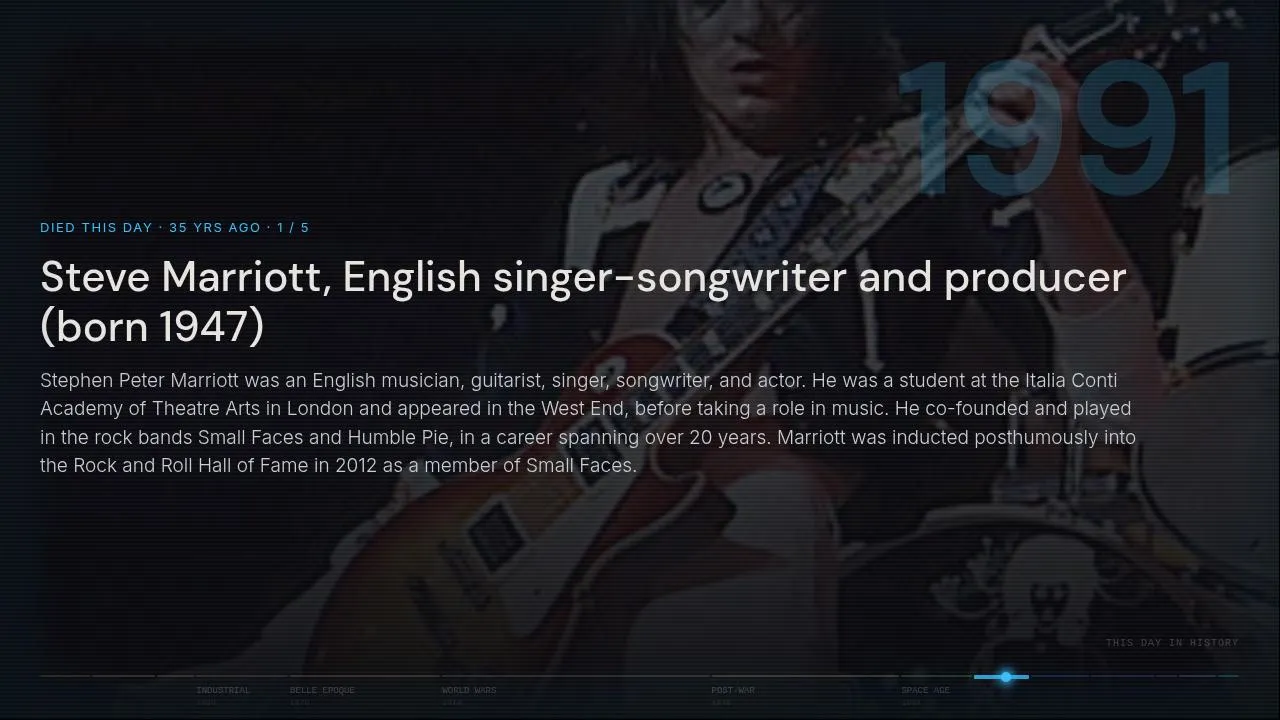Image resolution: width=1280 pixels, height=720 pixels.
Task: Jump to the Post-War era label
Action: [x=733, y=690]
